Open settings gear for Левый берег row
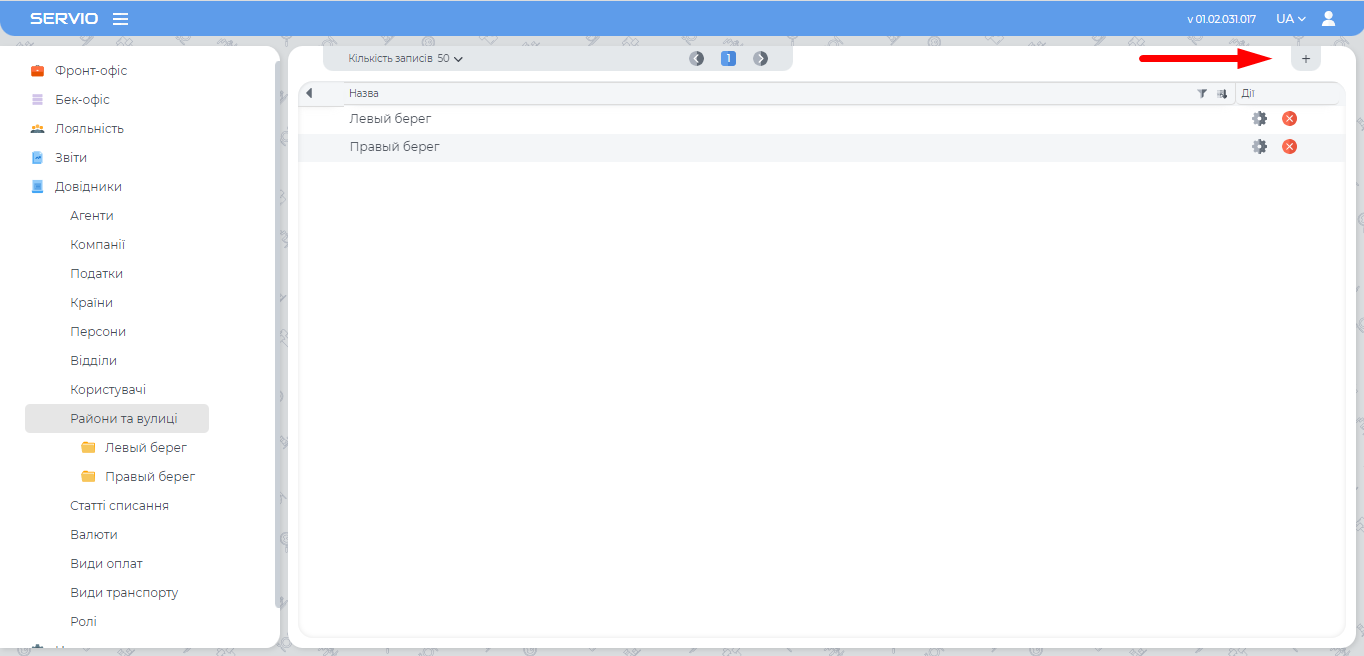This screenshot has width=1364, height=656. [1259, 119]
